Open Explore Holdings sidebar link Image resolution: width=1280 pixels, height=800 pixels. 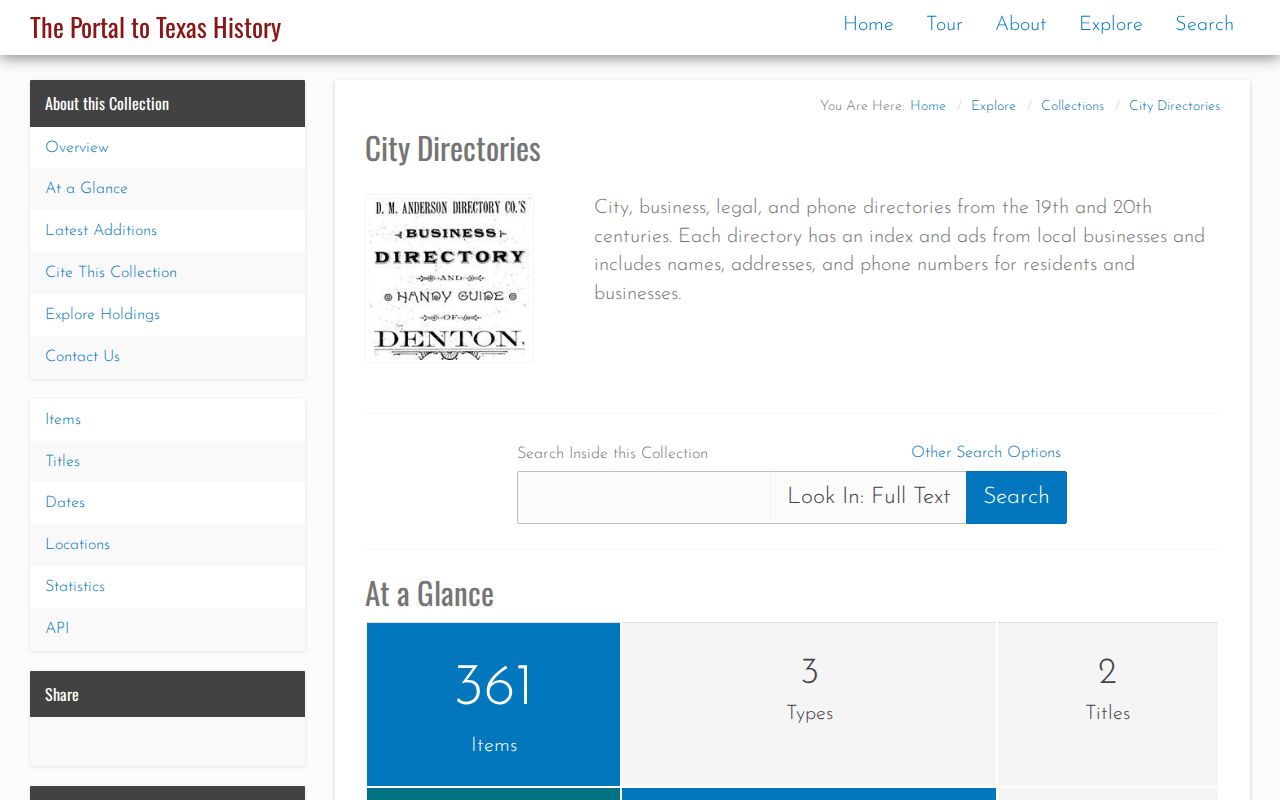167,314
